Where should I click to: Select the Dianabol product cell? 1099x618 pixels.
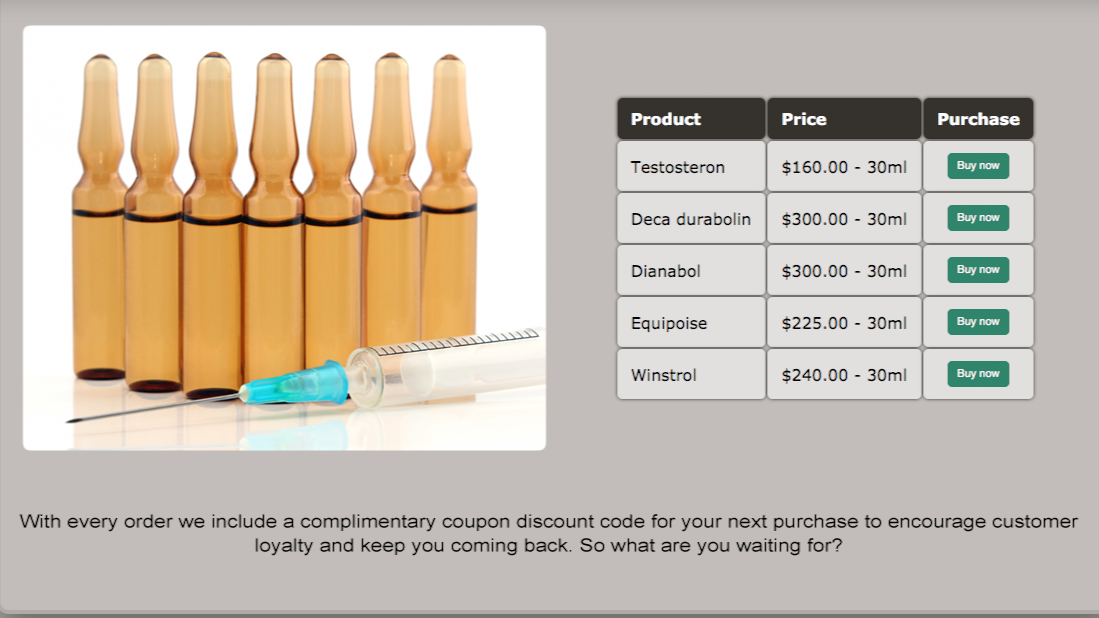pos(690,271)
